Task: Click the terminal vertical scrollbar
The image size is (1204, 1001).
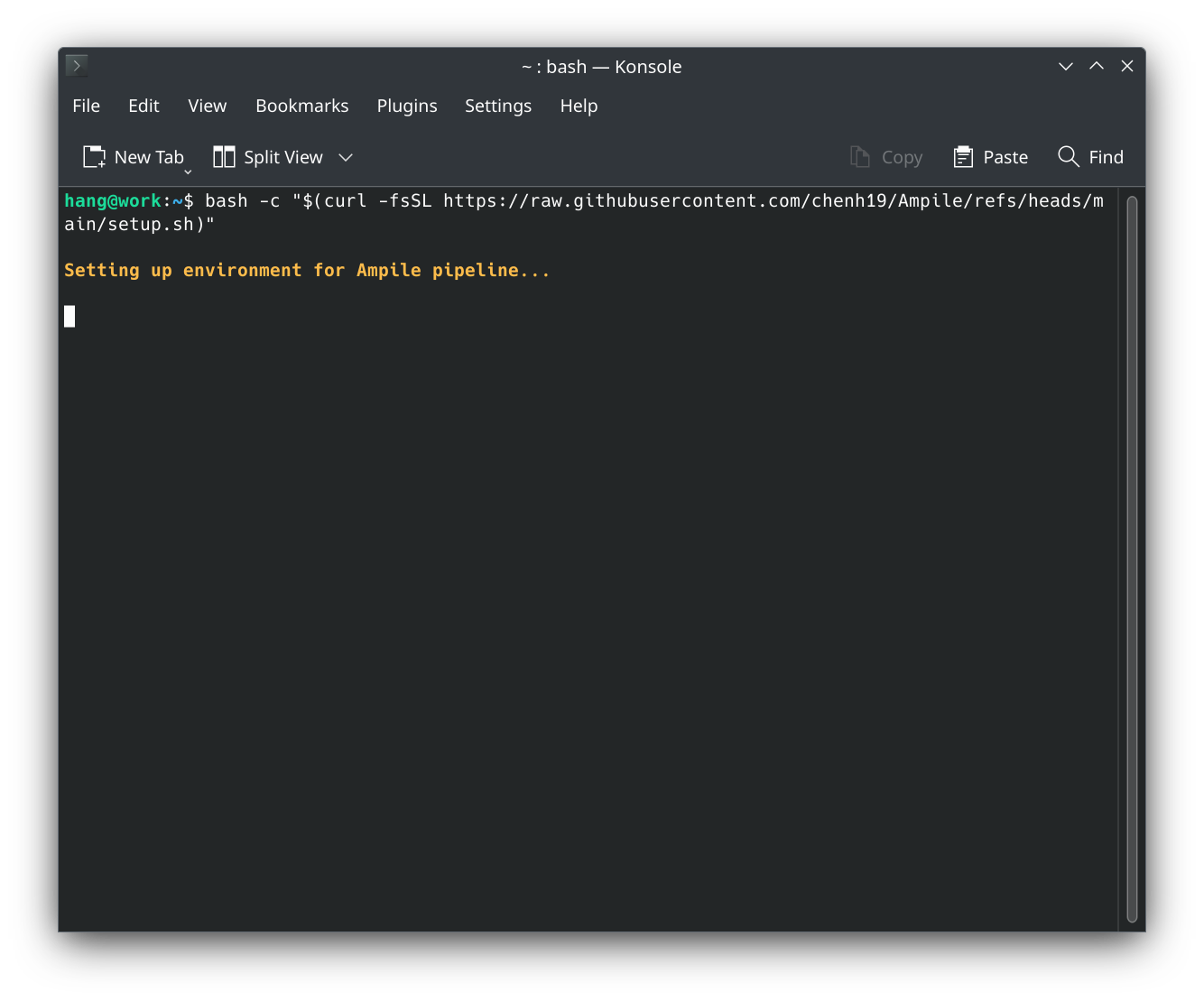Action: (x=1132, y=559)
